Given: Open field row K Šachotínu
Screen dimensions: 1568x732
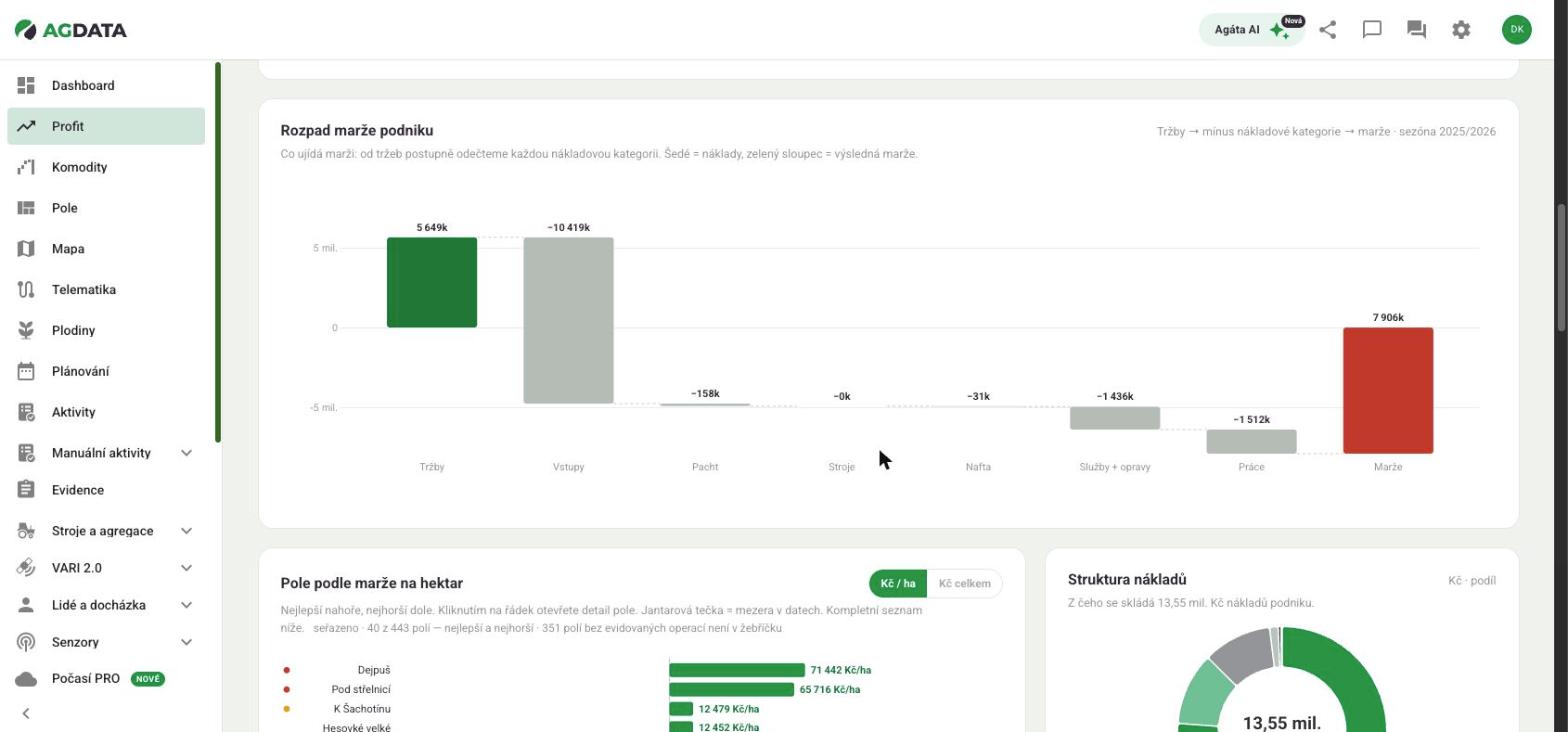Looking at the screenshot, I should (x=640, y=709).
